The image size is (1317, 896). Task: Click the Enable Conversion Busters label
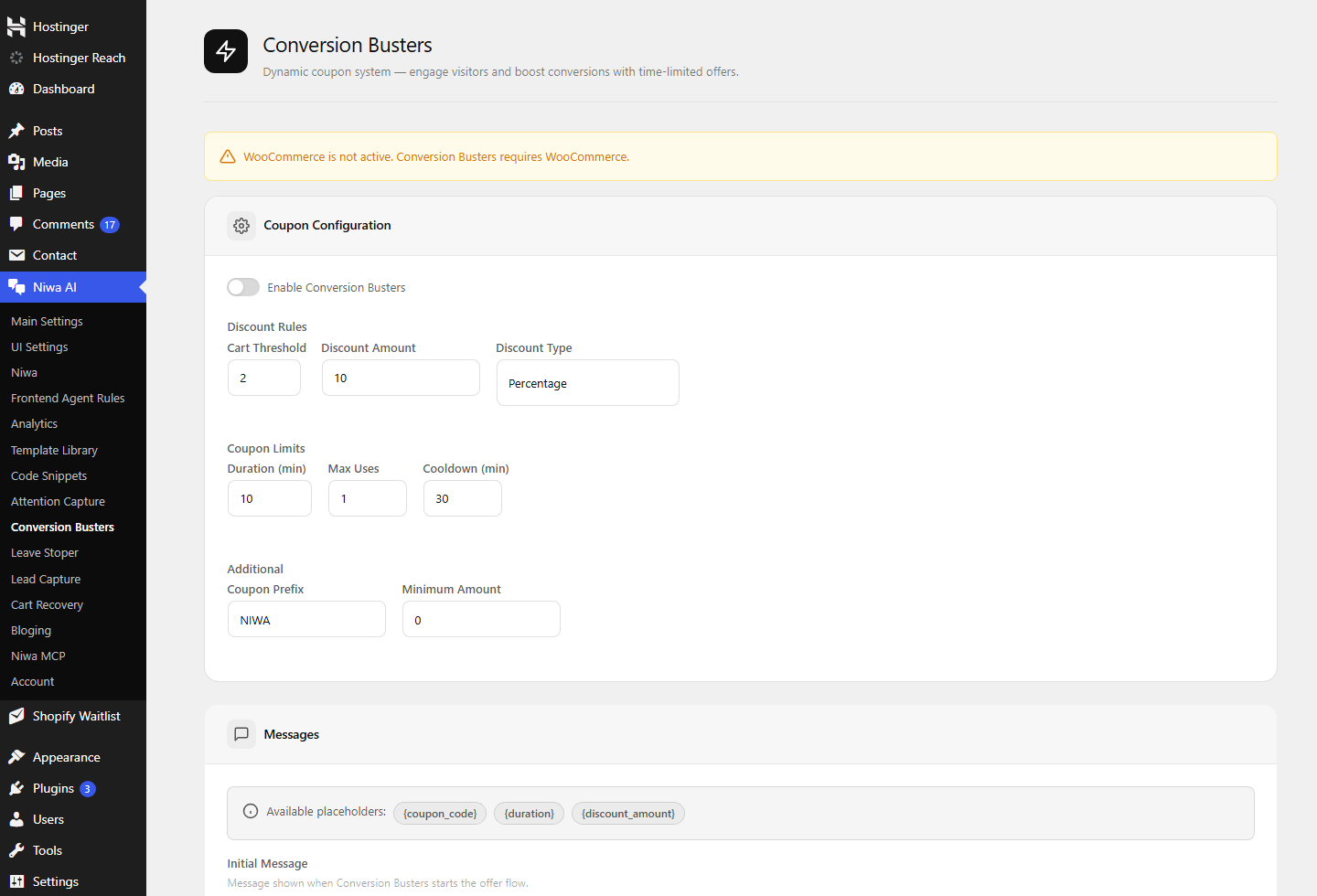(337, 287)
